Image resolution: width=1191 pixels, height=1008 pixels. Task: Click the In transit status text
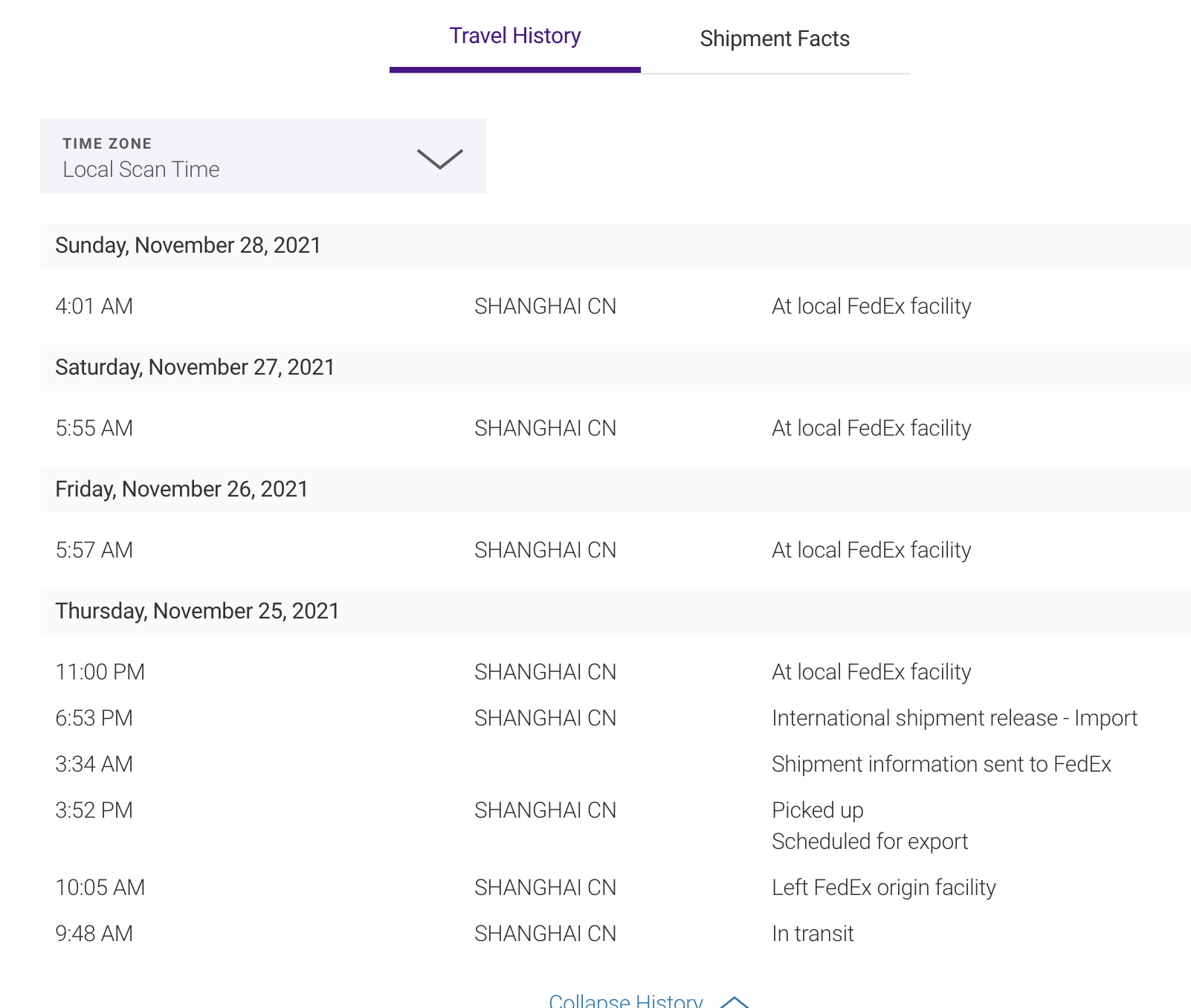point(813,934)
